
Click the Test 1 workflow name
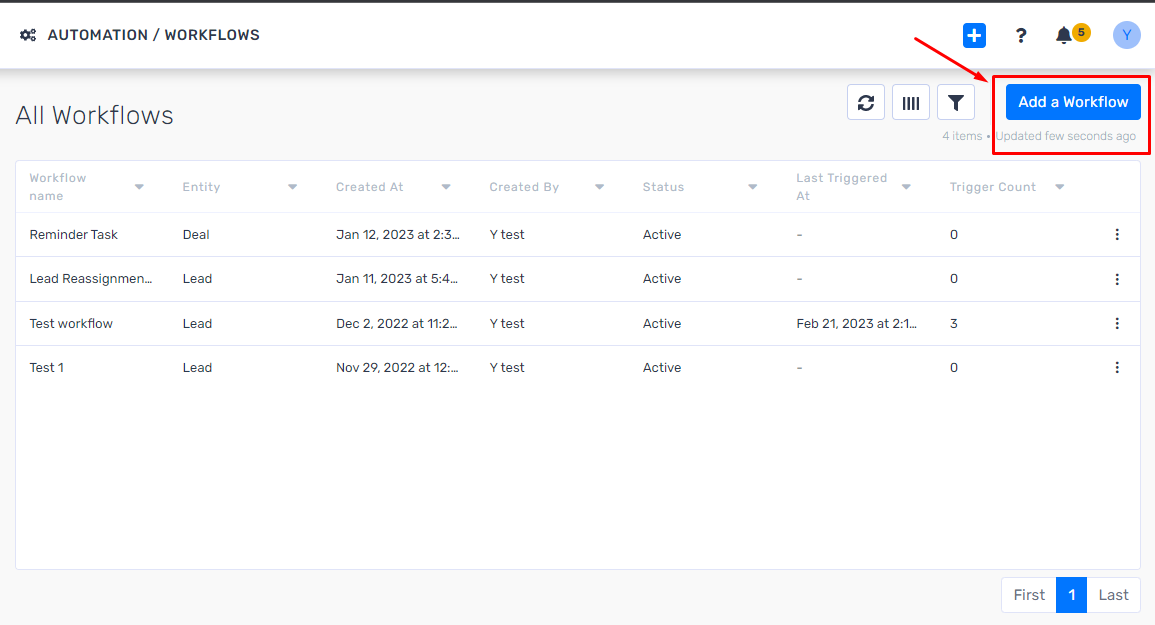coord(46,368)
